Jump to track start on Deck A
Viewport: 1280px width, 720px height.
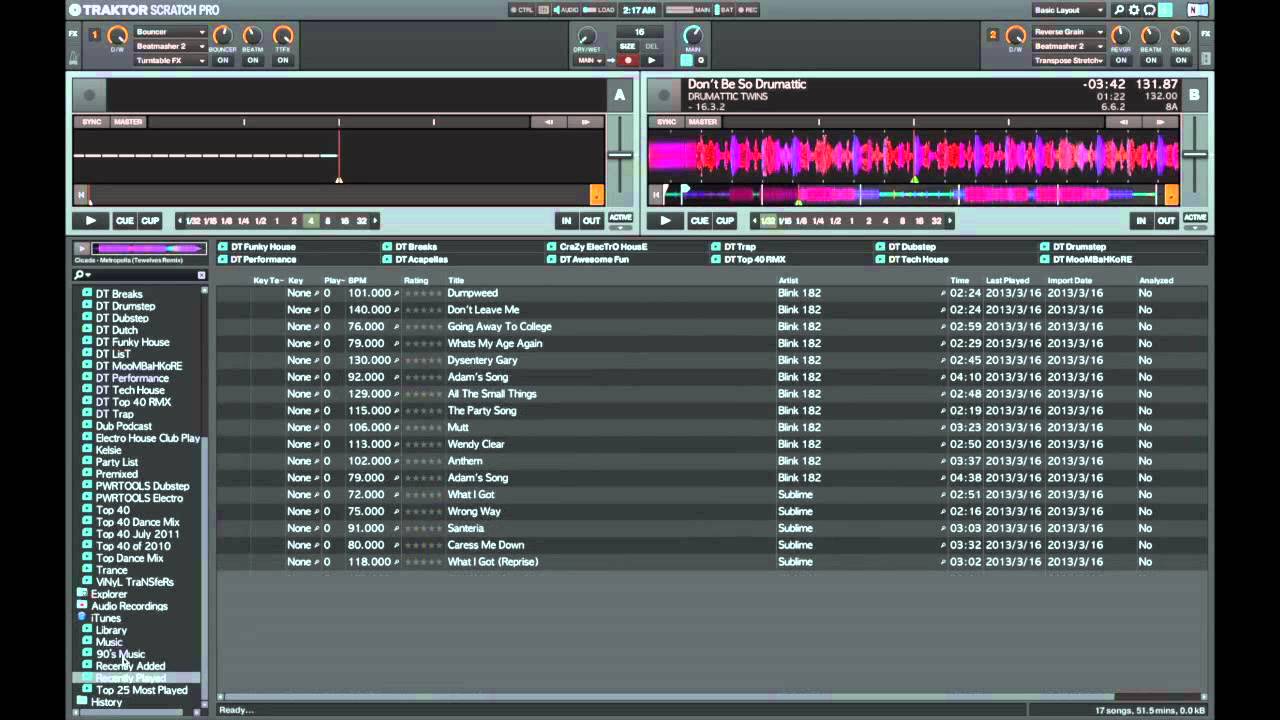(x=81, y=195)
